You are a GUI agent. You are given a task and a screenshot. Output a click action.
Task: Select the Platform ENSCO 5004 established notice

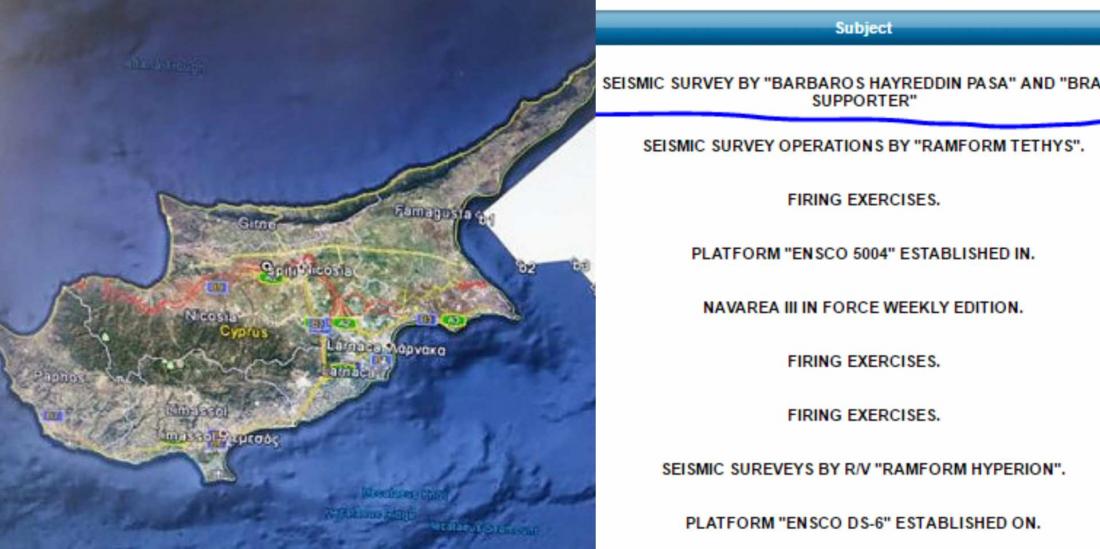pyautogui.click(x=863, y=254)
